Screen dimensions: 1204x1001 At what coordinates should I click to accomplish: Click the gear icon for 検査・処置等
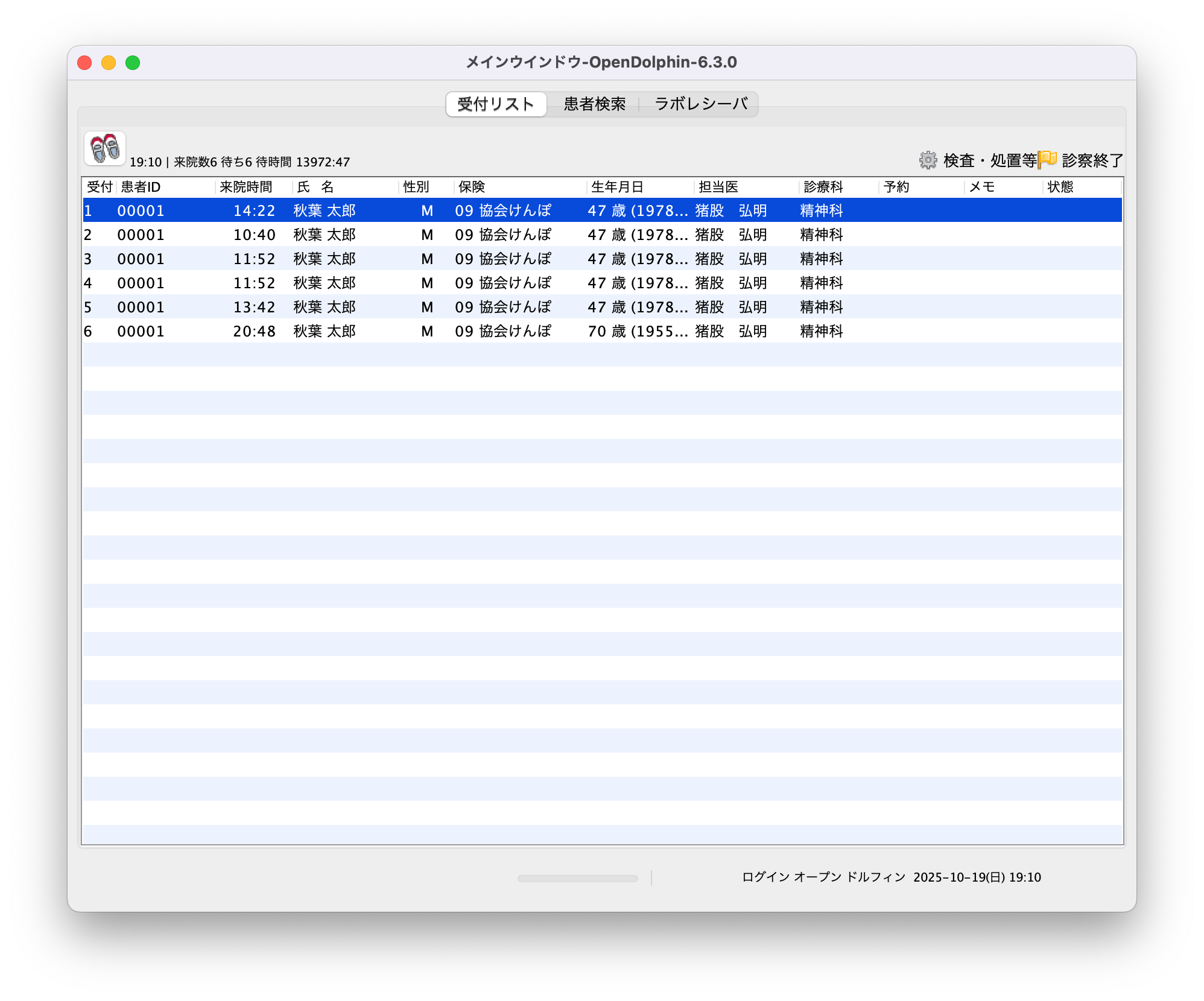click(x=928, y=160)
